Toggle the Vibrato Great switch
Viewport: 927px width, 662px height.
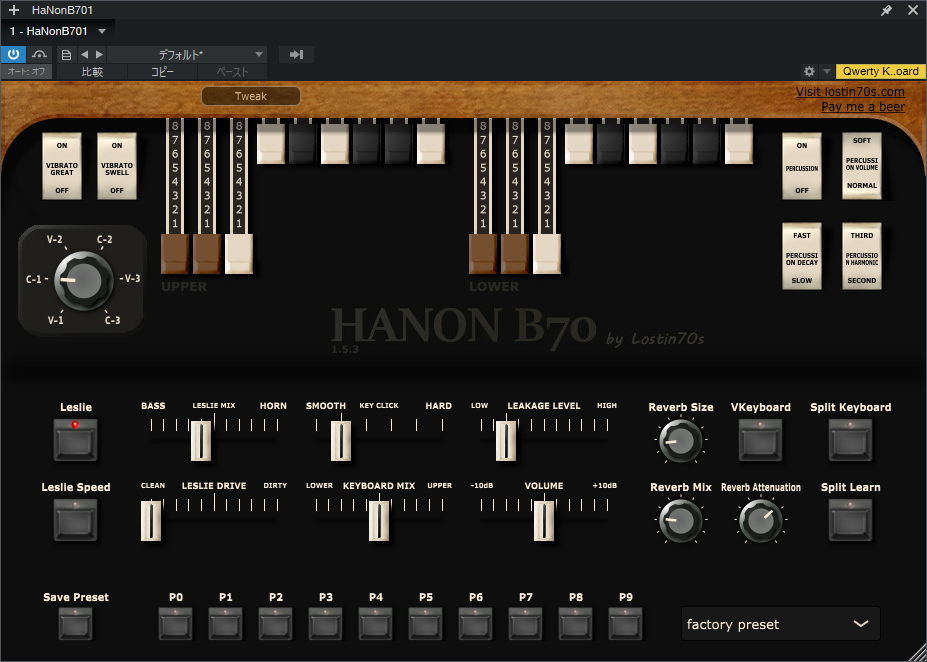tap(62, 166)
